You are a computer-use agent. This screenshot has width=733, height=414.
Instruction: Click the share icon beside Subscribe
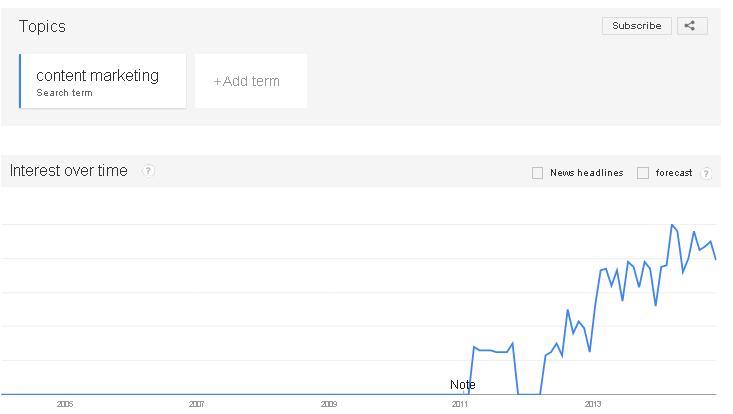click(692, 26)
